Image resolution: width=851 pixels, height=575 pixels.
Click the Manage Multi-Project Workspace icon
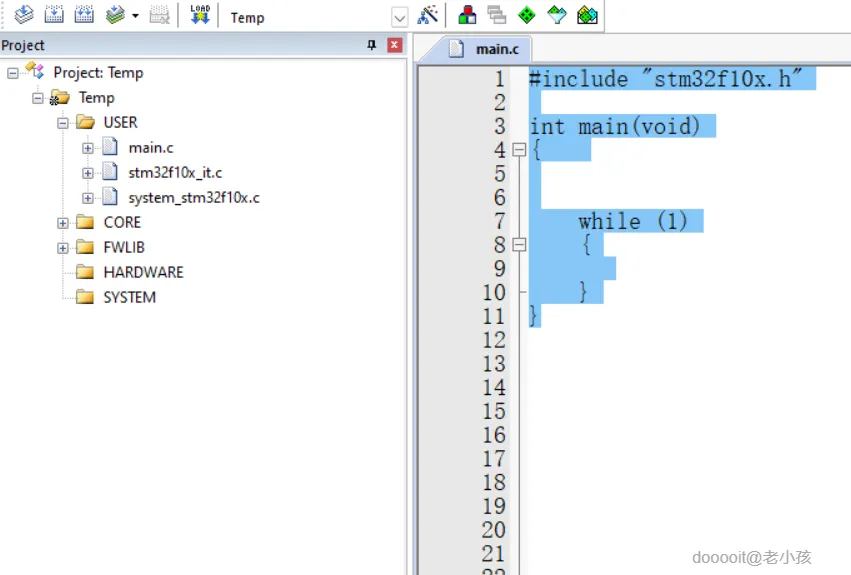(496, 15)
